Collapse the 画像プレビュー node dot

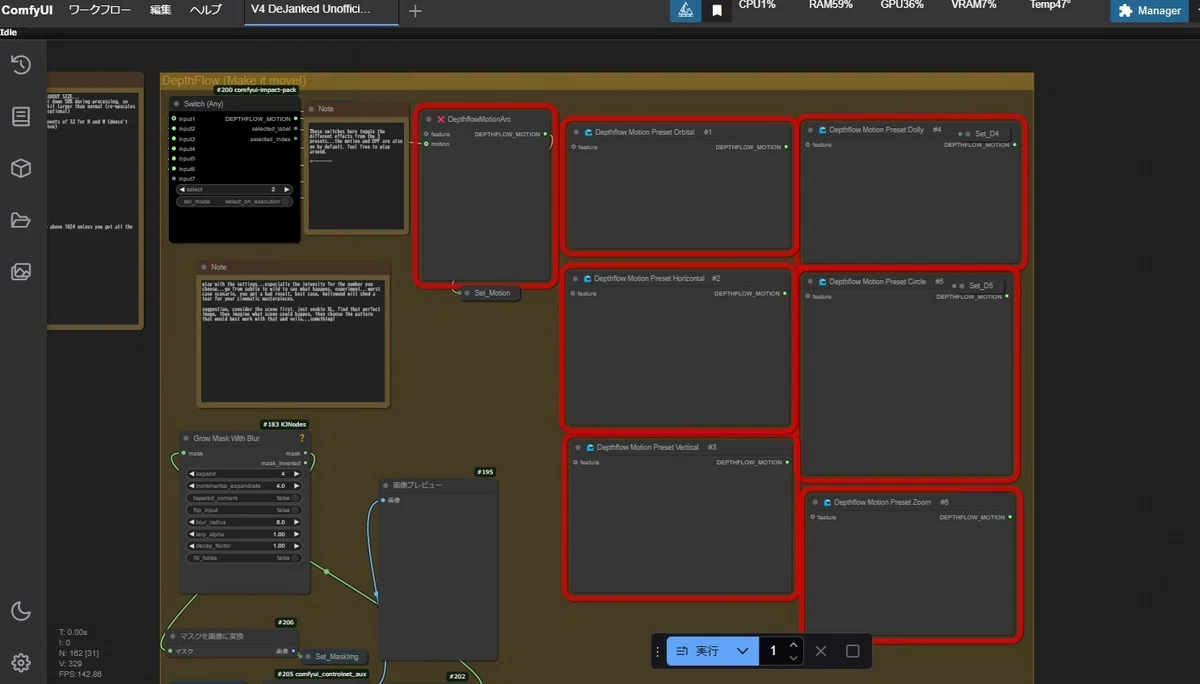point(386,485)
